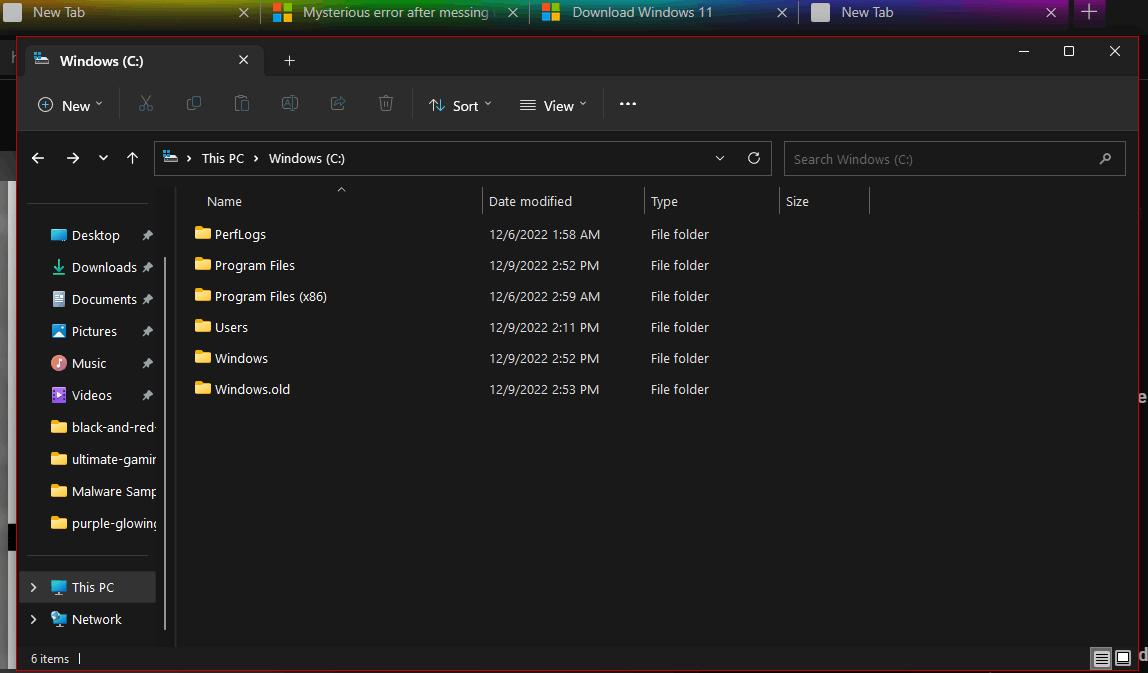
Task: Open Desktop in the navigation pane
Action: [x=95, y=235]
